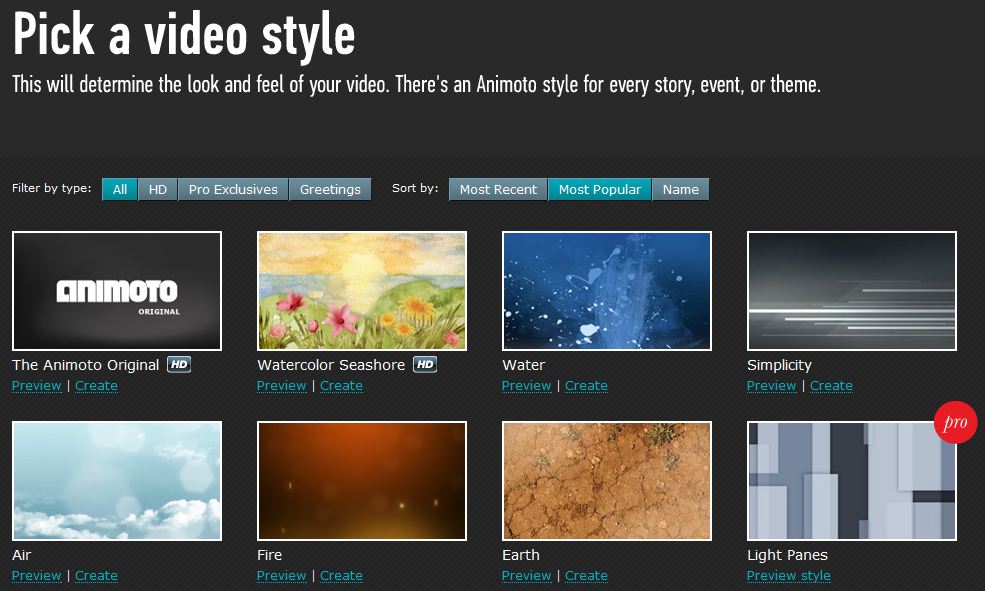Preview the Air style
The image size is (985, 591).
tap(36, 576)
